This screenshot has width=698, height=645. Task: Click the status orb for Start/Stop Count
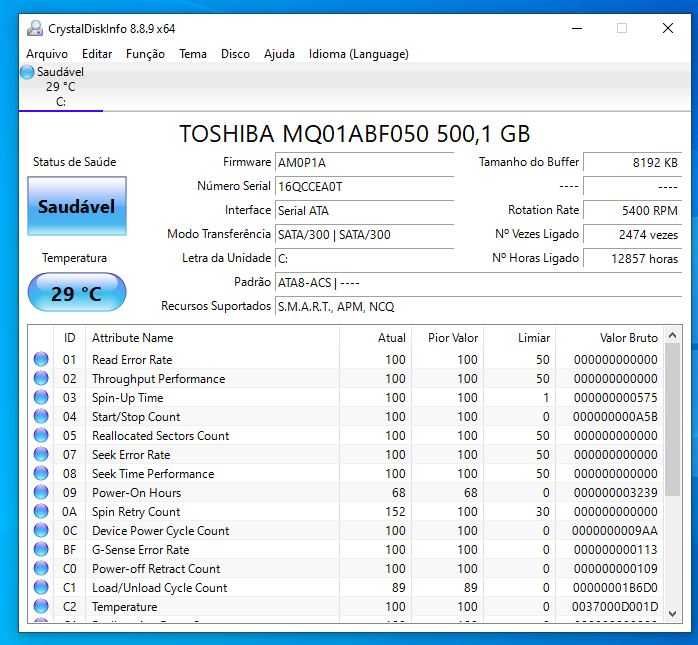(x=41, y=417)
